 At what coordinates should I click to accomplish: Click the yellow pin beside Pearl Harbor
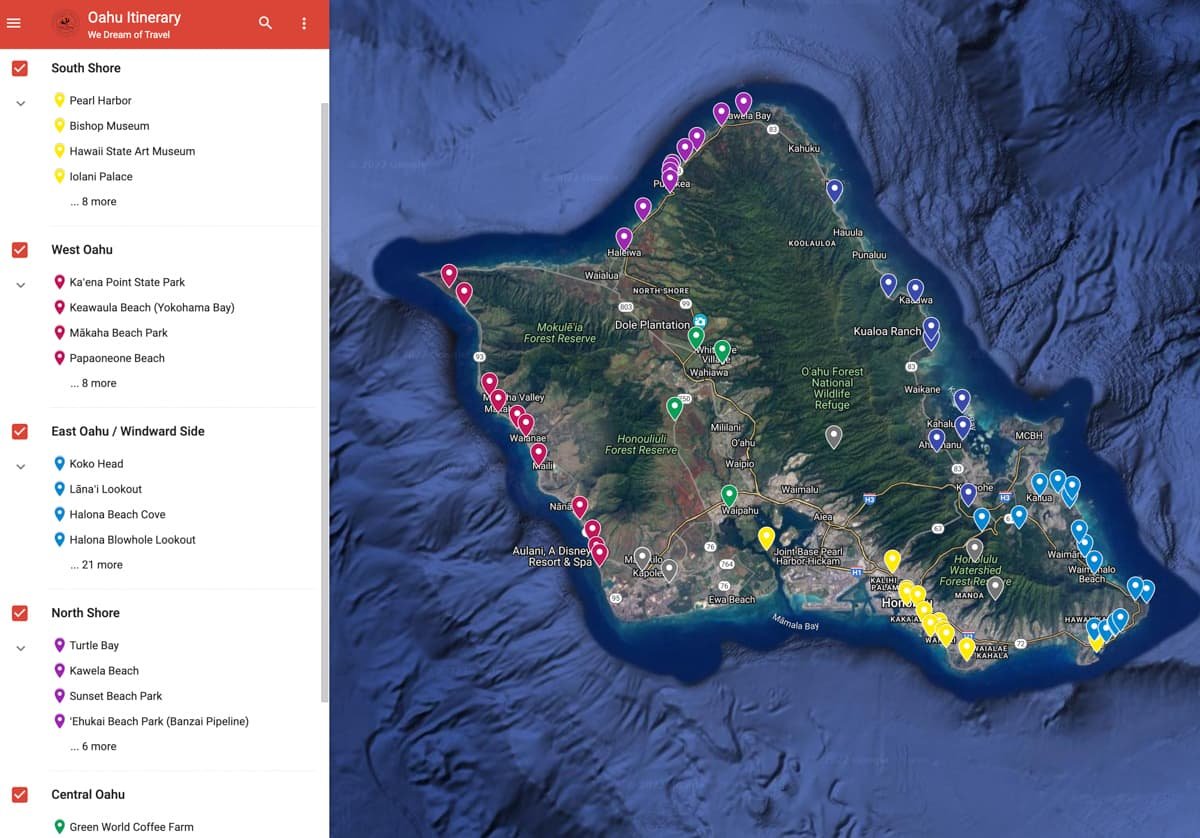(x=59, y=100)
